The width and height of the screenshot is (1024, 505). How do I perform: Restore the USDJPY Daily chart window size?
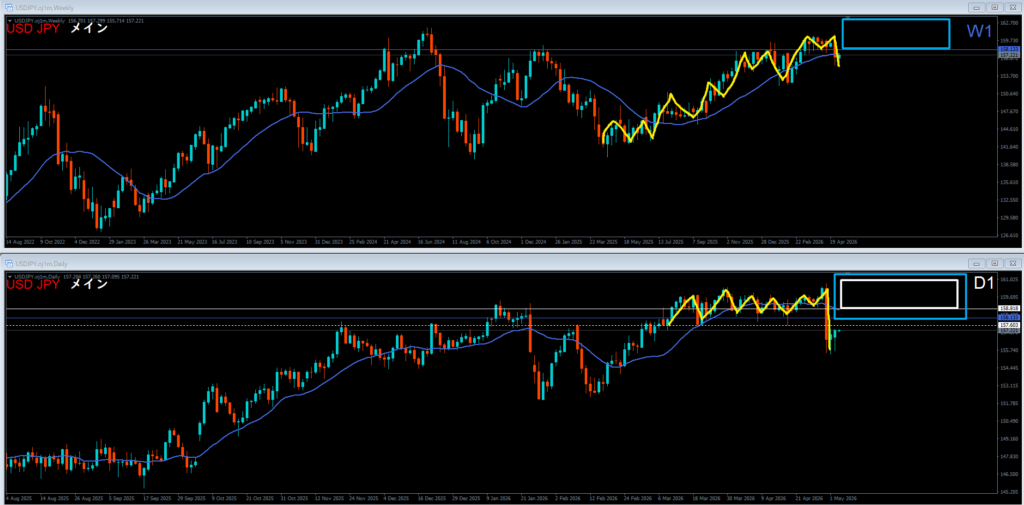[994, 264]
